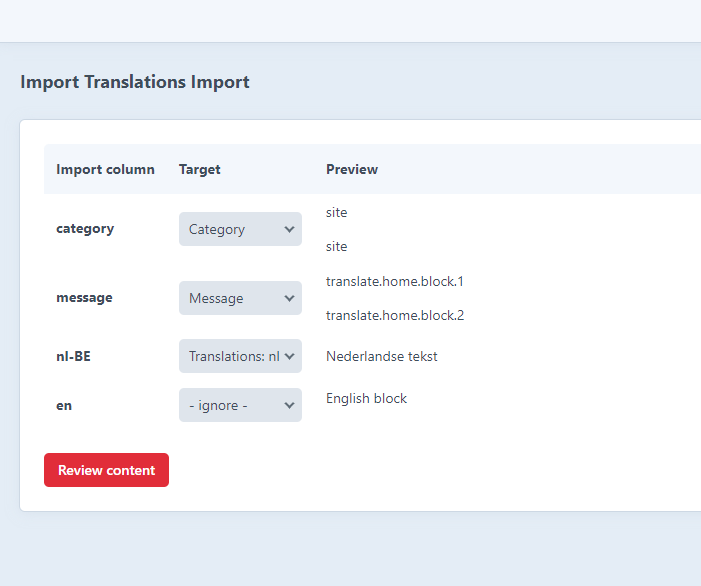Click the Import column header

[x=105, y=169]
